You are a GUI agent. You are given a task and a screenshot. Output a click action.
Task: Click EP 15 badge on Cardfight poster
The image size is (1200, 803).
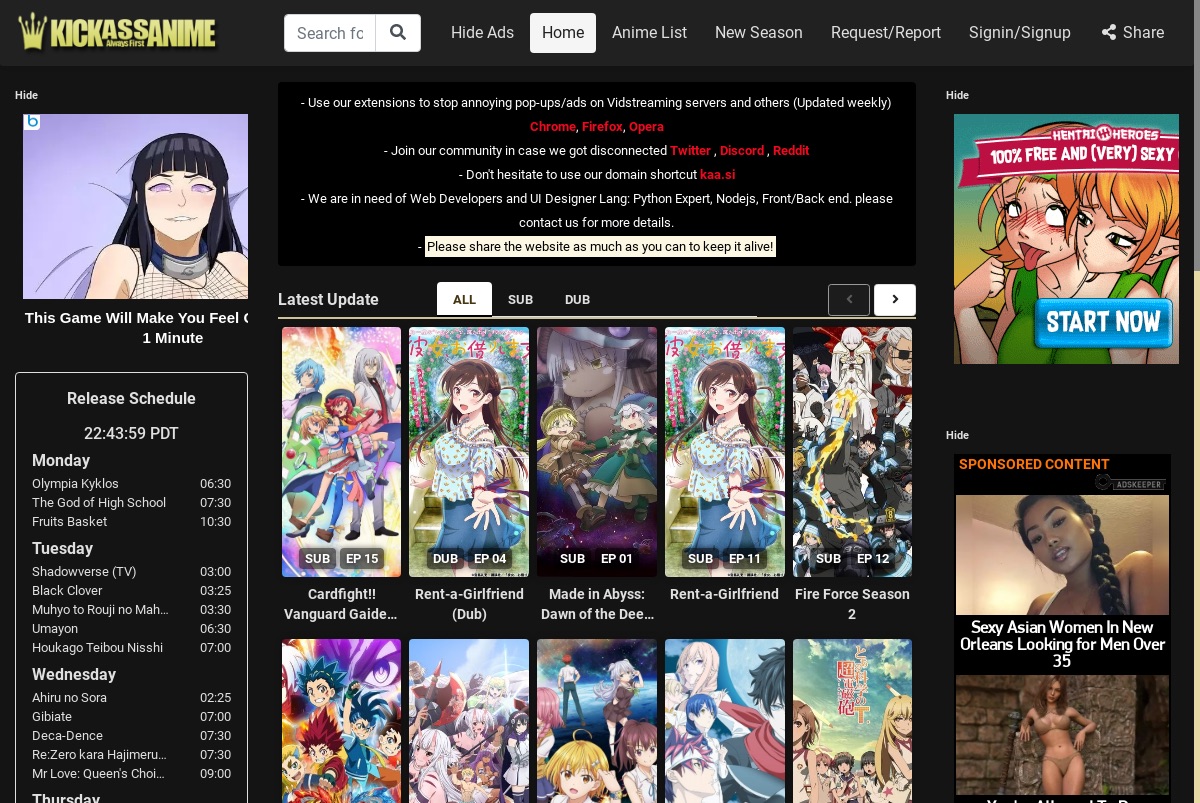coord(362,558)
